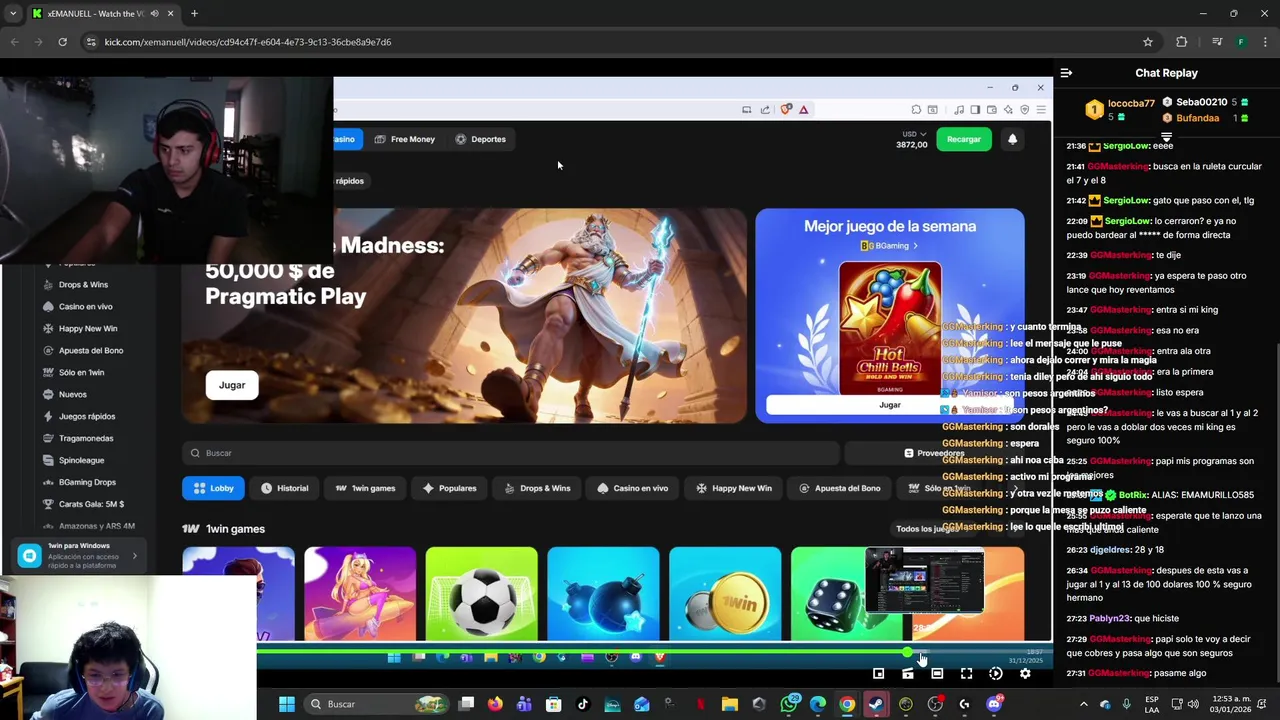Open the 1win notifications bell
The height and width of the screenshot is (720, 1280).
1012,139
